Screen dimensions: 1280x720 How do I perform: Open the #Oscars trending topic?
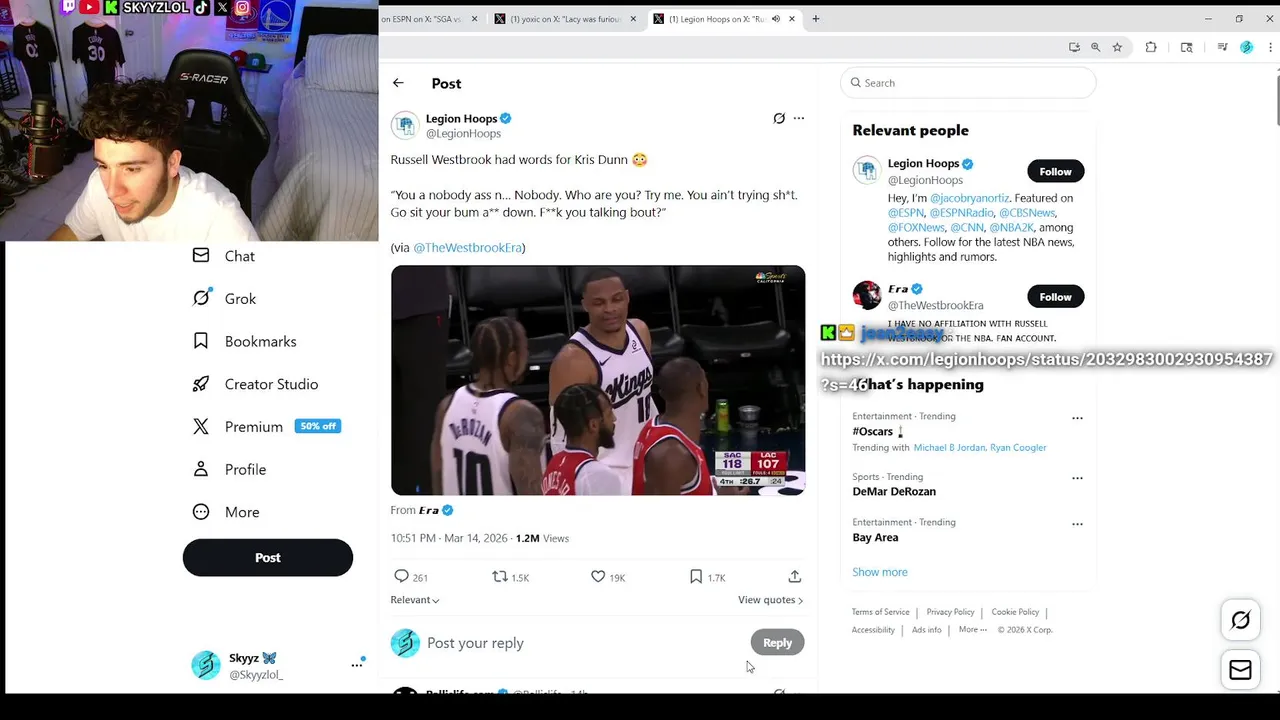tap(873, 432)
